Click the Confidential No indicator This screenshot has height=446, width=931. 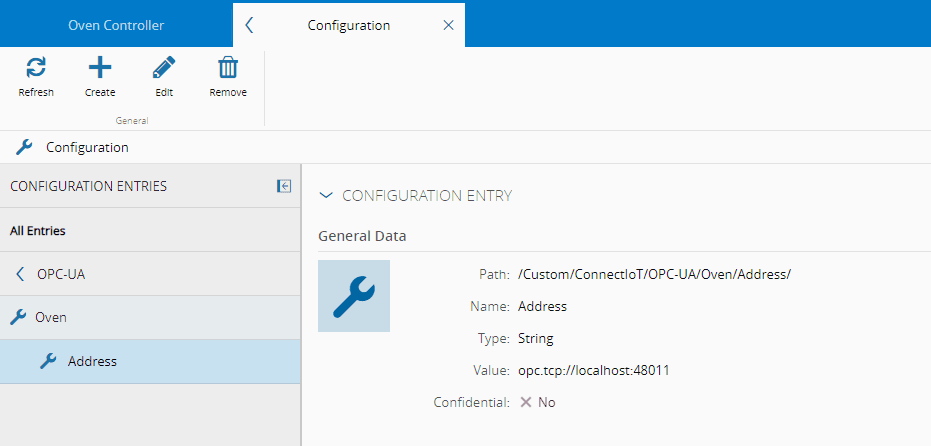tap(538, 402)
